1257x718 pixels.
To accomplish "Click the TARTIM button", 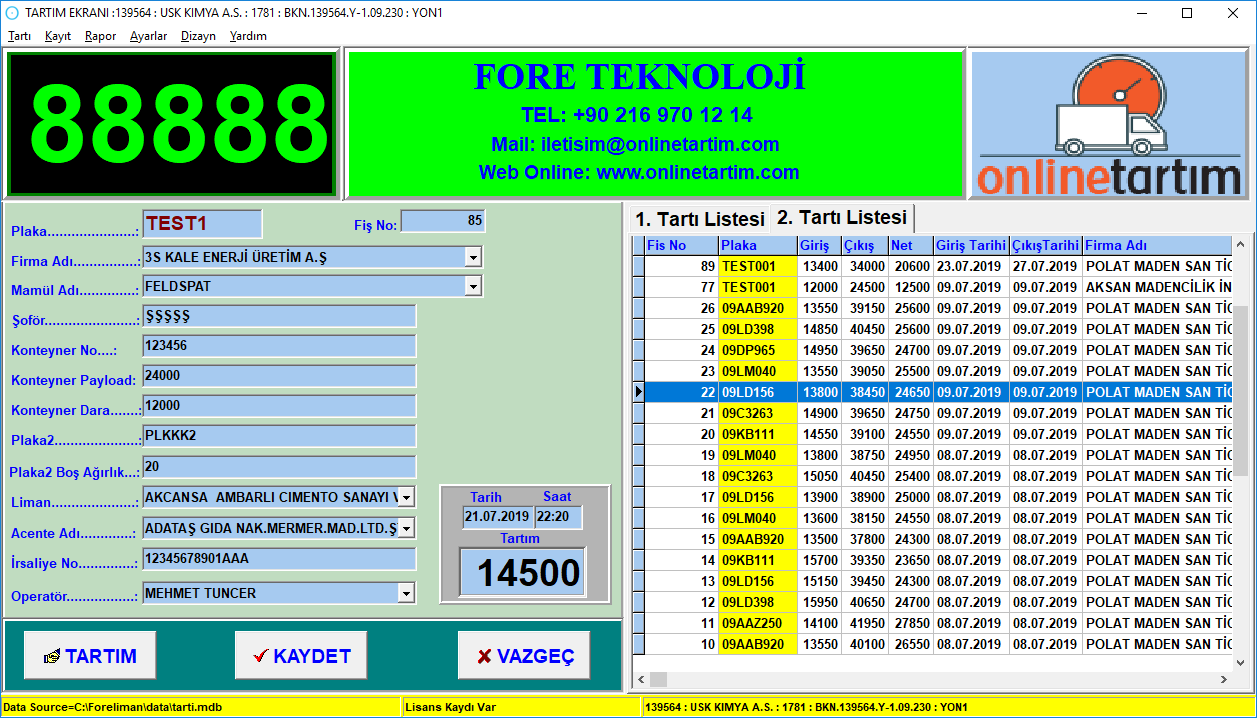I will [x=90, y=656].
